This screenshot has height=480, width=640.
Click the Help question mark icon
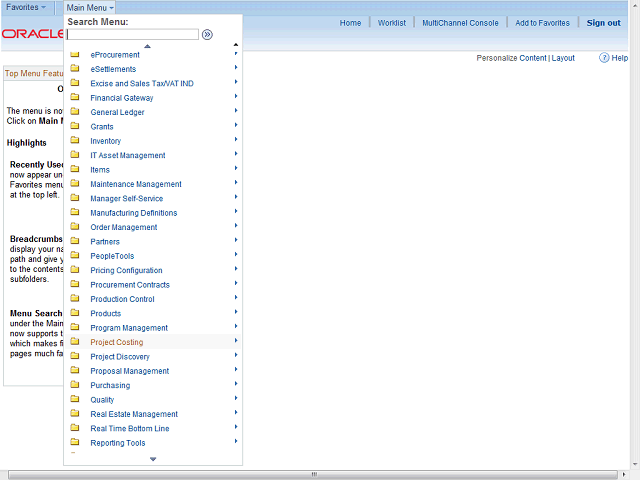coord(604,58)
